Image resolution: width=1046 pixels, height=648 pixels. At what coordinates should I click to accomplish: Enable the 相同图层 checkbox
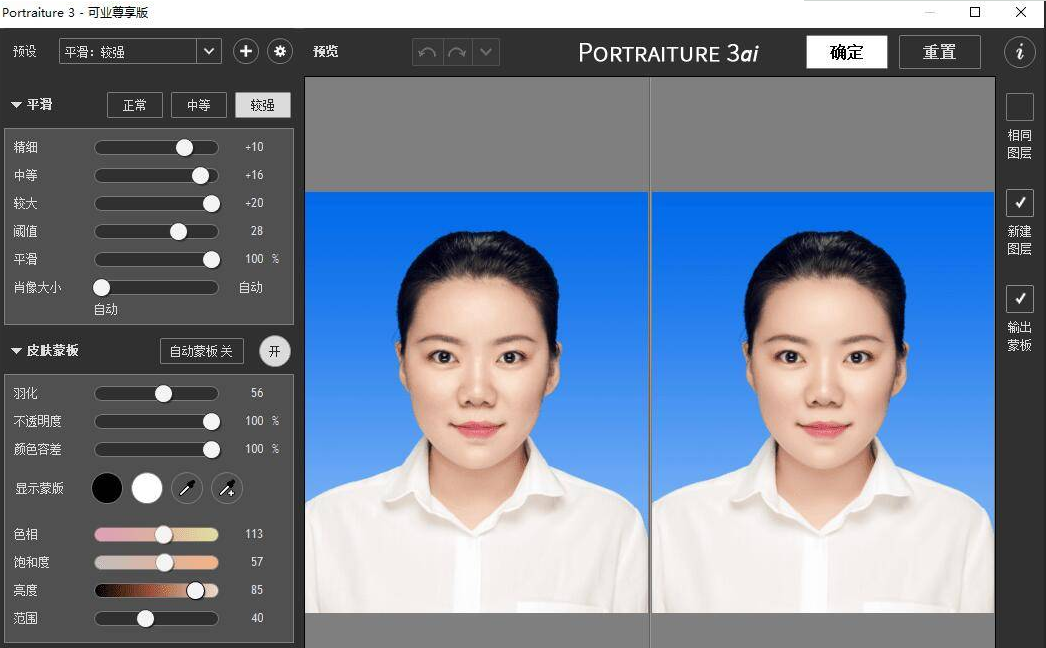tap(1019, 107)
